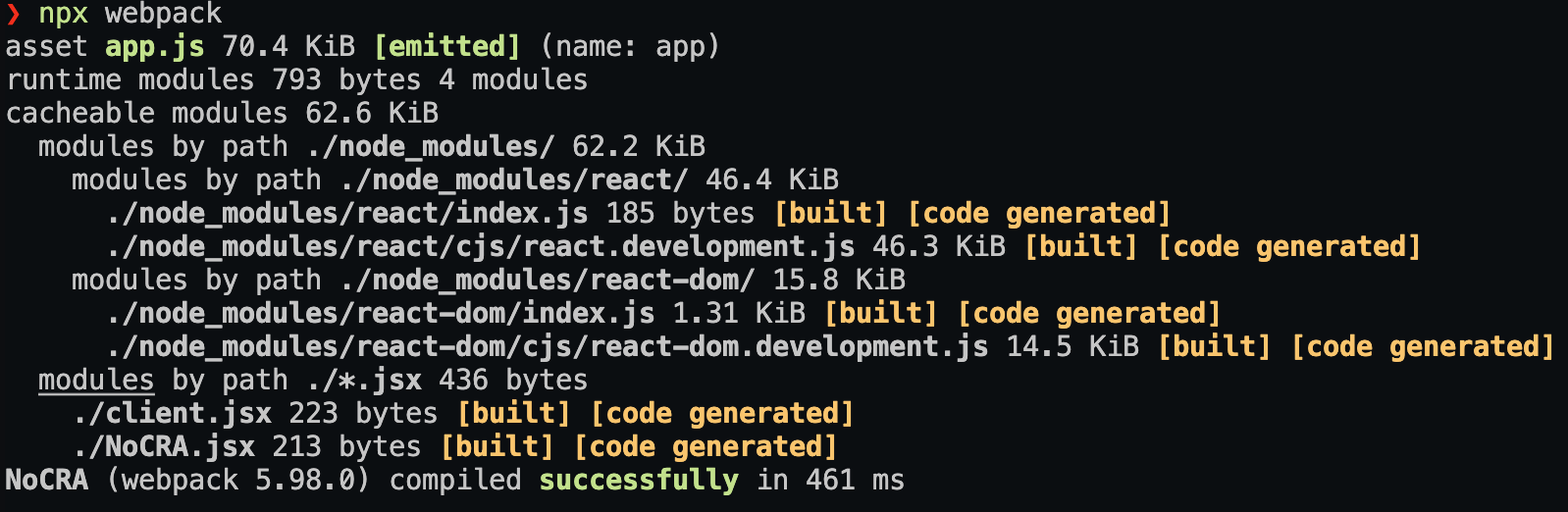This screenshot has width=1568, height=512.
Task: Click './node_modules/react-dom/' path with 15.8 KiB
Action: (x=548, y=281)
